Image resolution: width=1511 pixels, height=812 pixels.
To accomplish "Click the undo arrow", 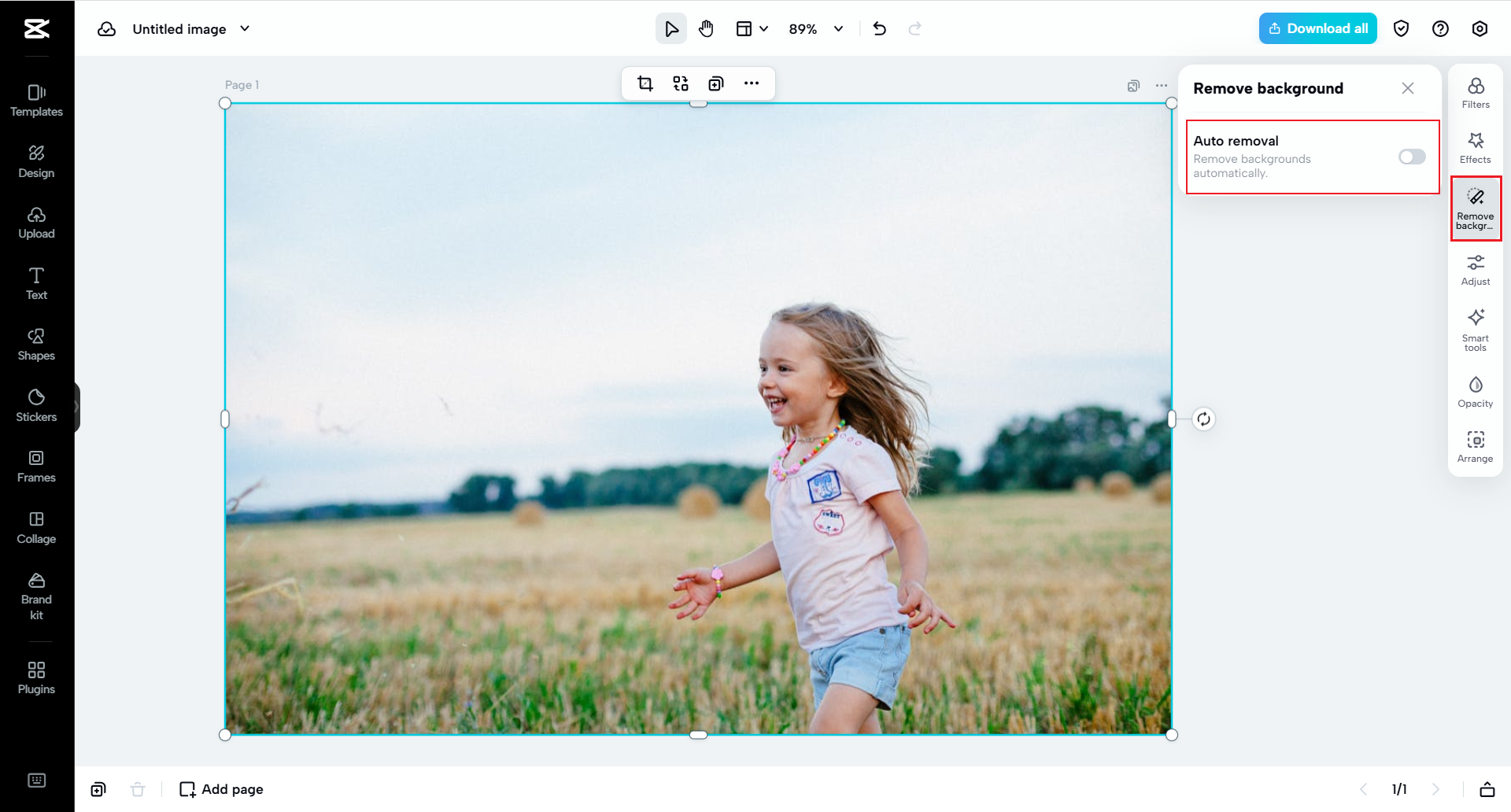I will (x=880, y=29).
